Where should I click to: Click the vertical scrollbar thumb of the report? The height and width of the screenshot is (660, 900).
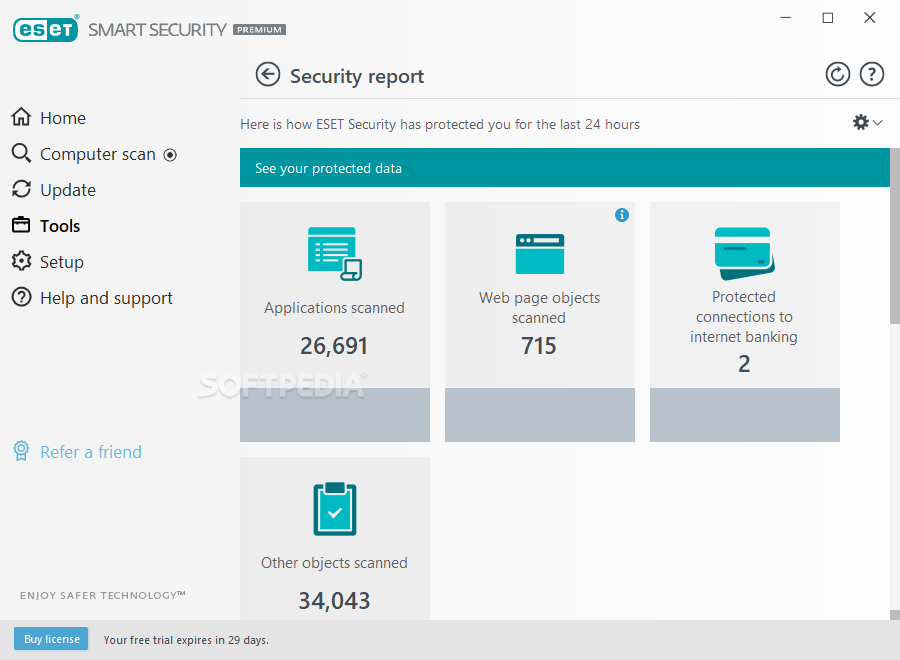(895, 235)
